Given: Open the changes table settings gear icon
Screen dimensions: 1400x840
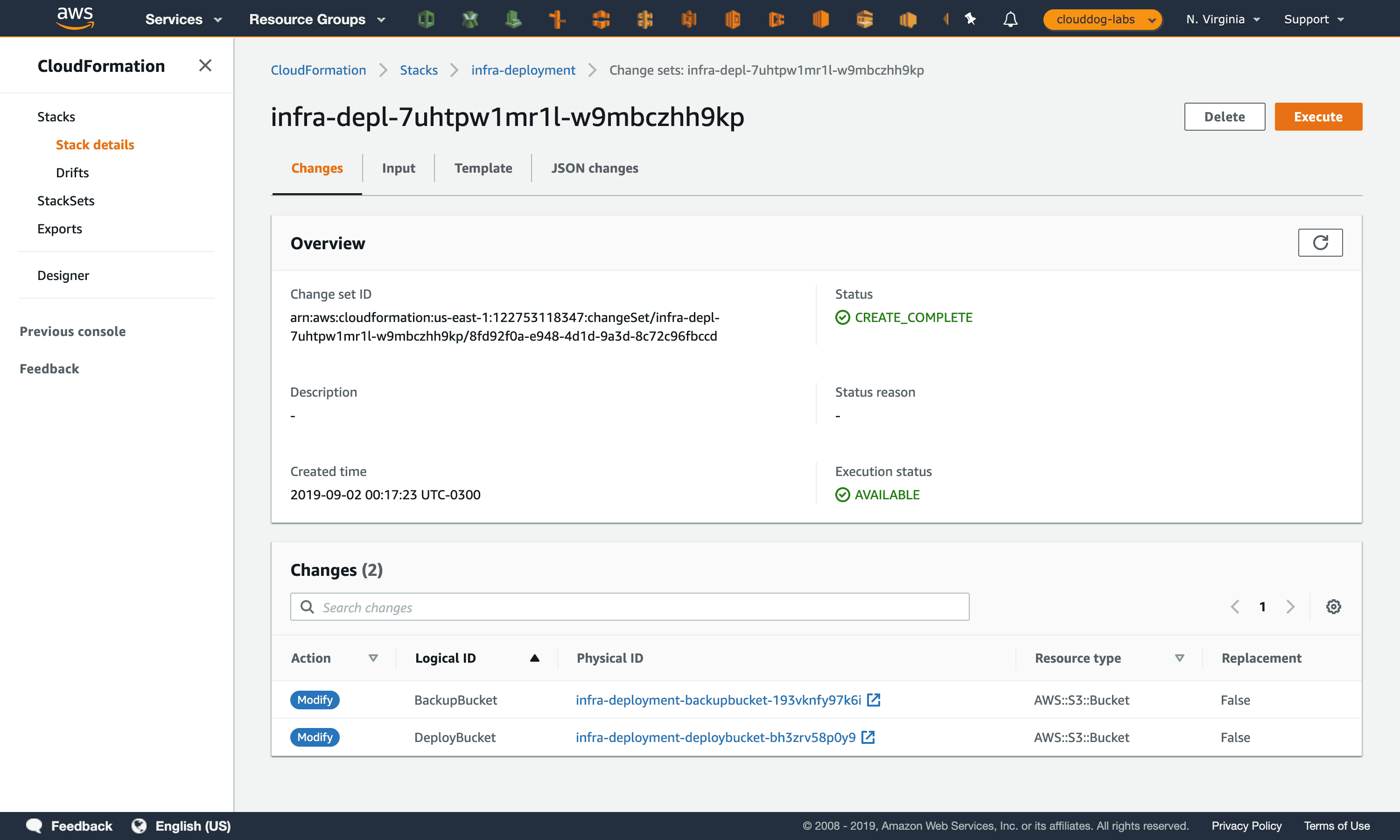Looking at the screenshot, I should tap(1334, 606).
